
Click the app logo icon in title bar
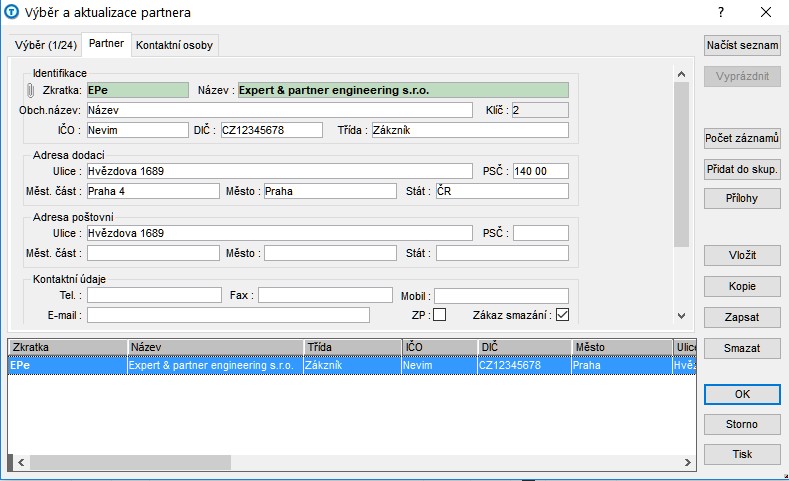pyautogui.click(x=11, y=12)
